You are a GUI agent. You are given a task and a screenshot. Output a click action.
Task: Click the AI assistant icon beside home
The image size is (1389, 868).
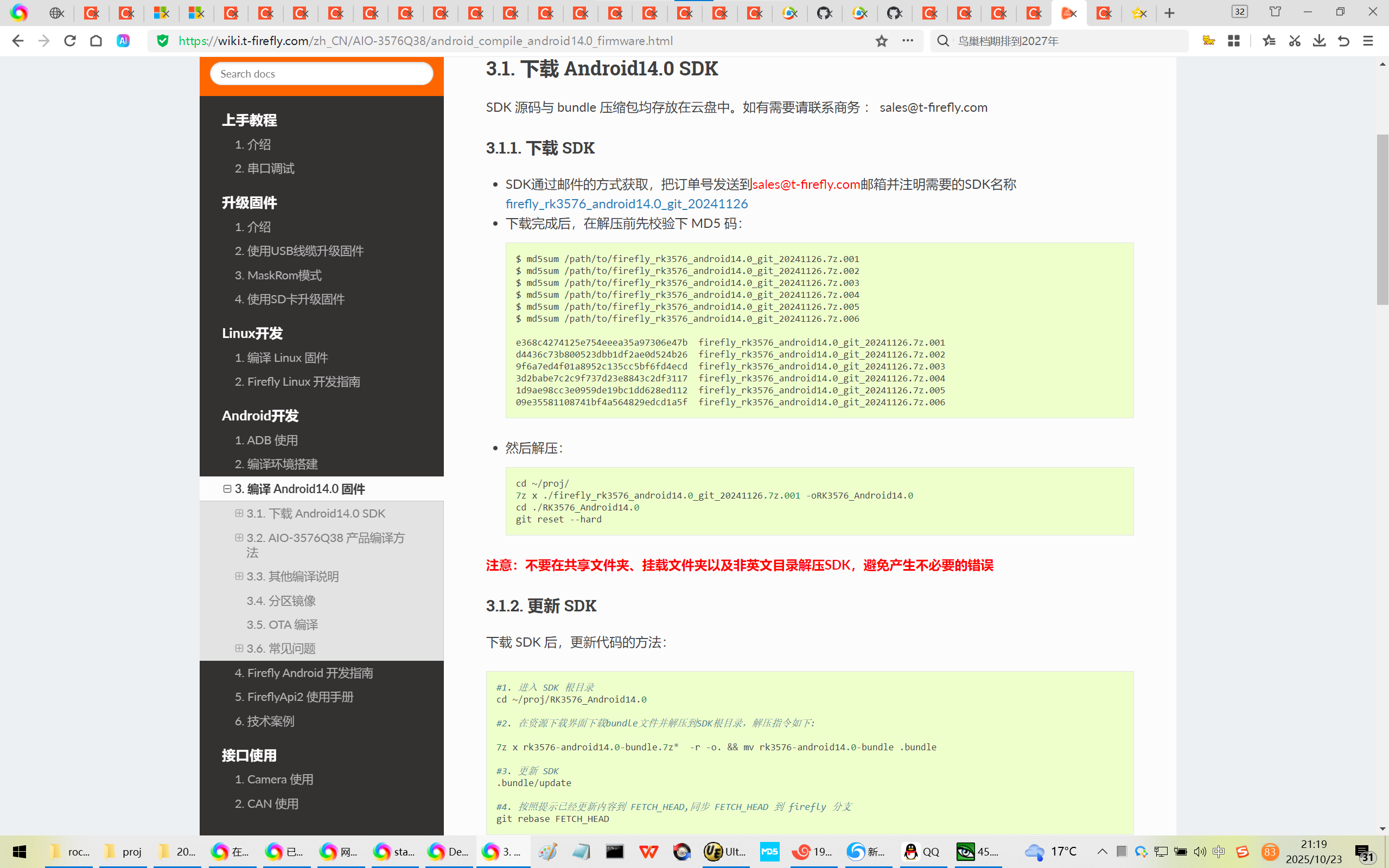[123, 41]
